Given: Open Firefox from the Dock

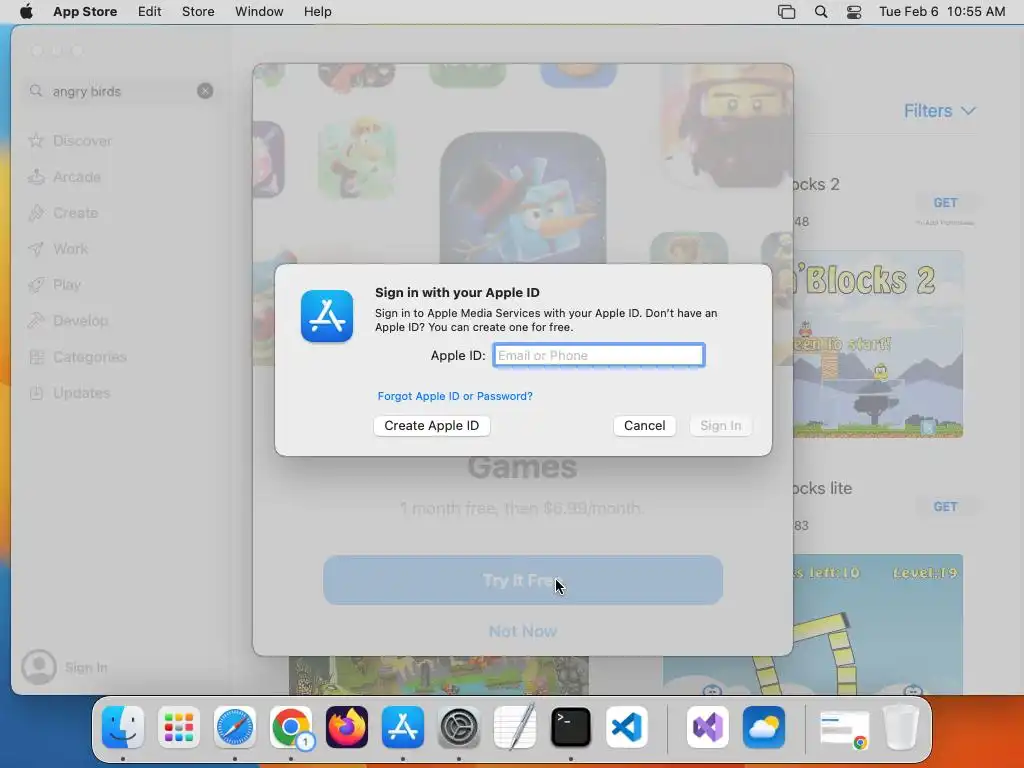Looking at the screenshot, I should [347, 727].
